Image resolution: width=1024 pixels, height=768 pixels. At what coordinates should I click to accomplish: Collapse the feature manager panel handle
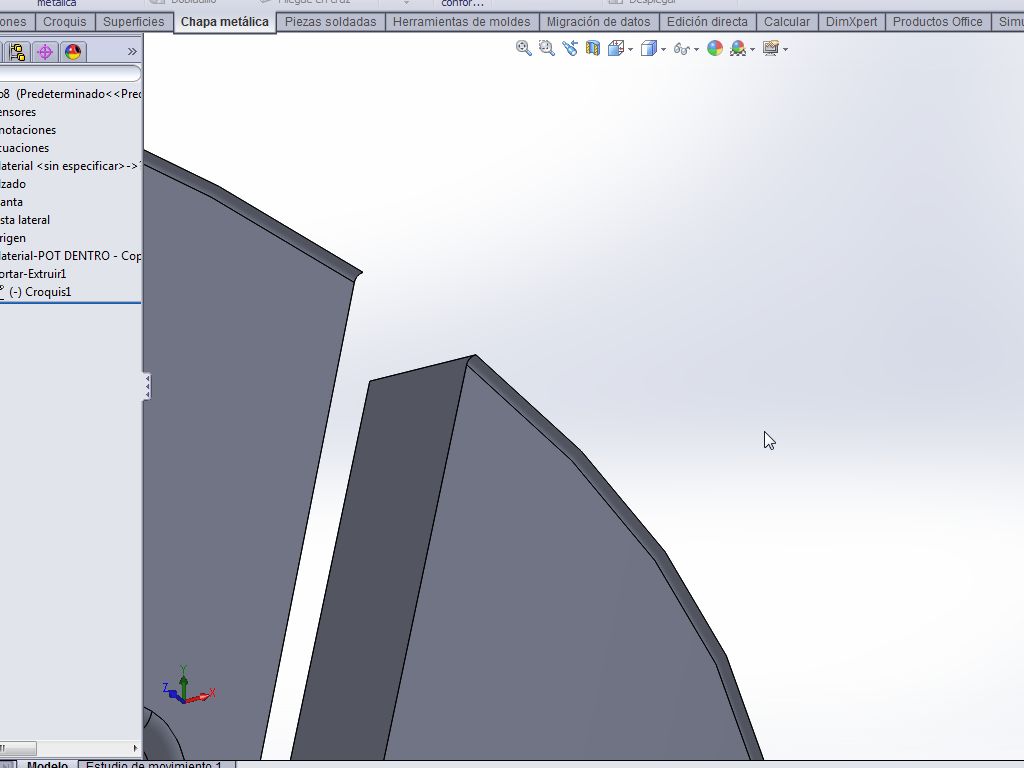coord(147,387)
